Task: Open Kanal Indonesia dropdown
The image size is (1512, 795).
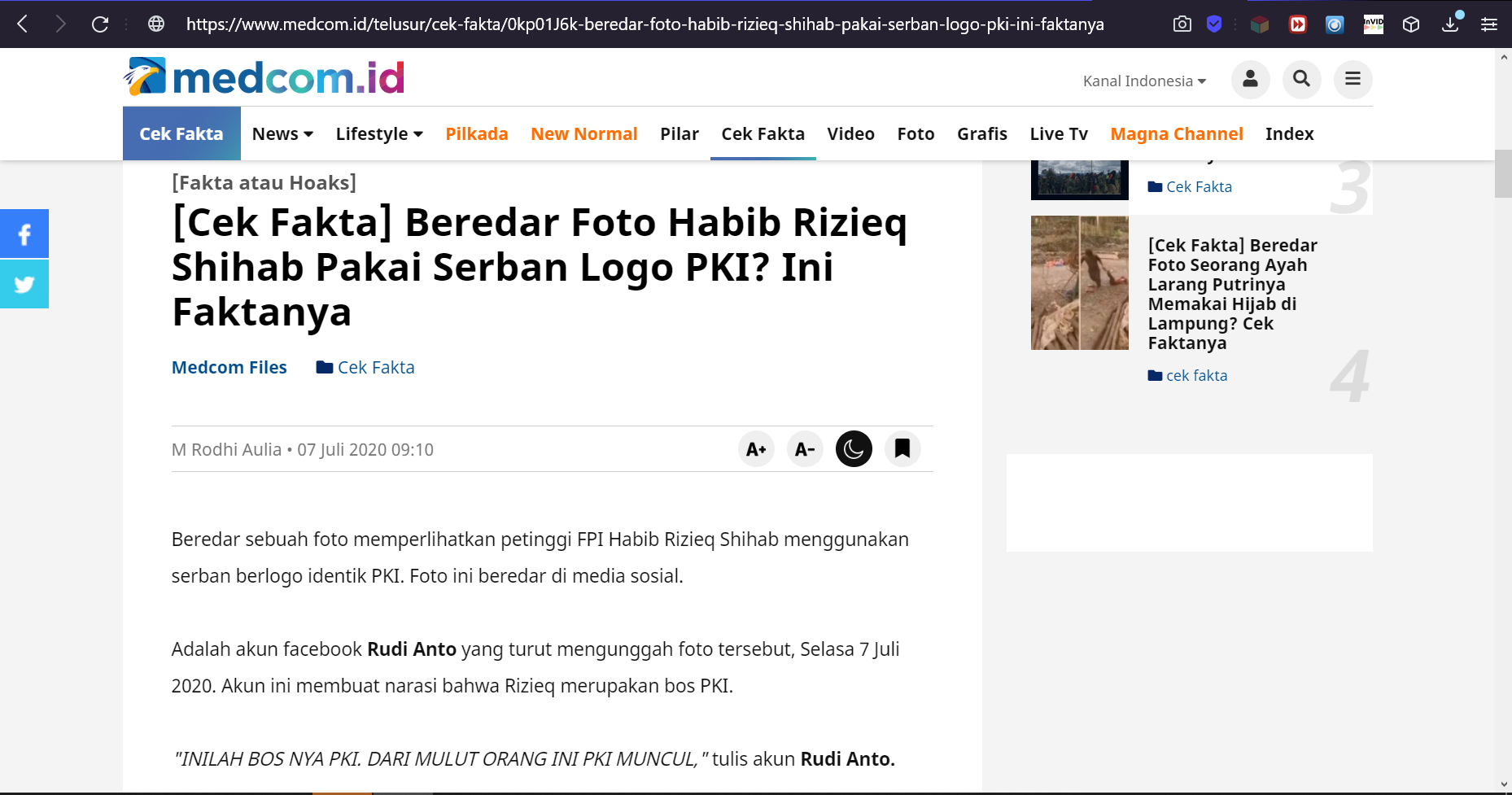Action: point(1144,81)
